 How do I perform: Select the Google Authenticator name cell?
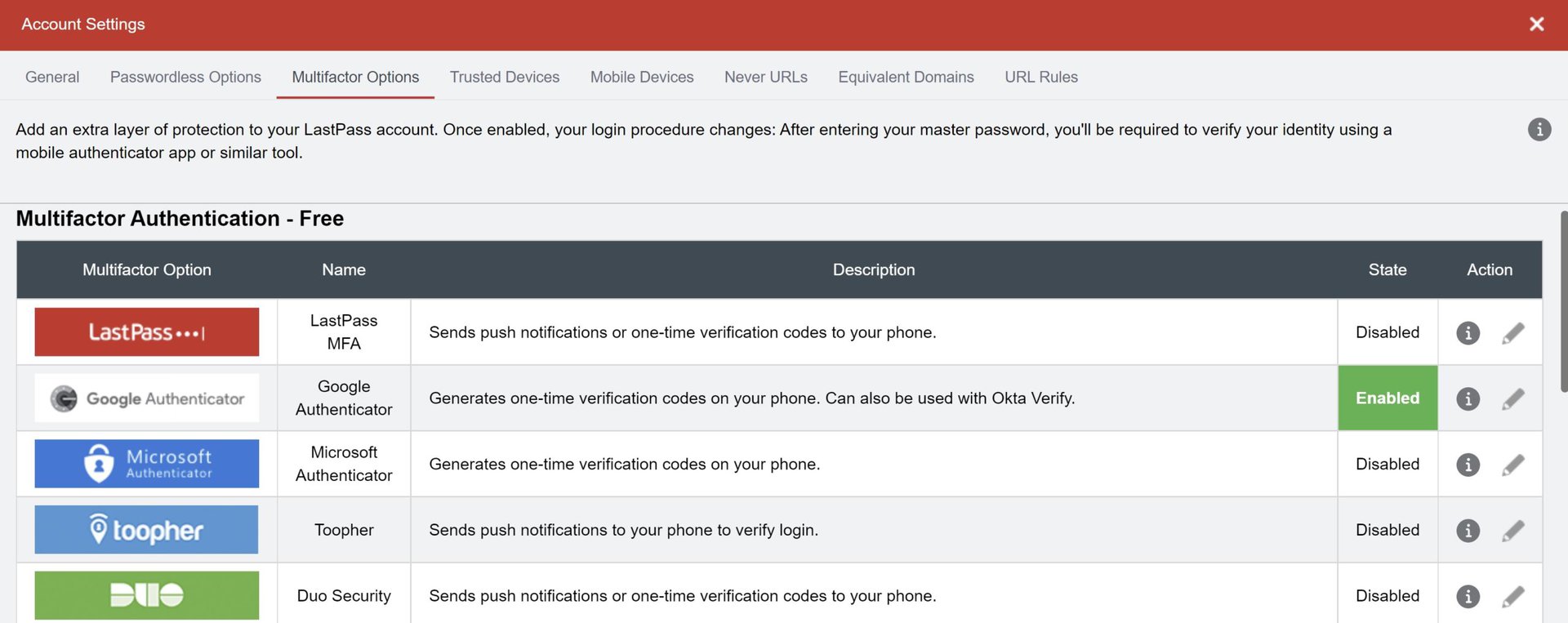(344, 398)
